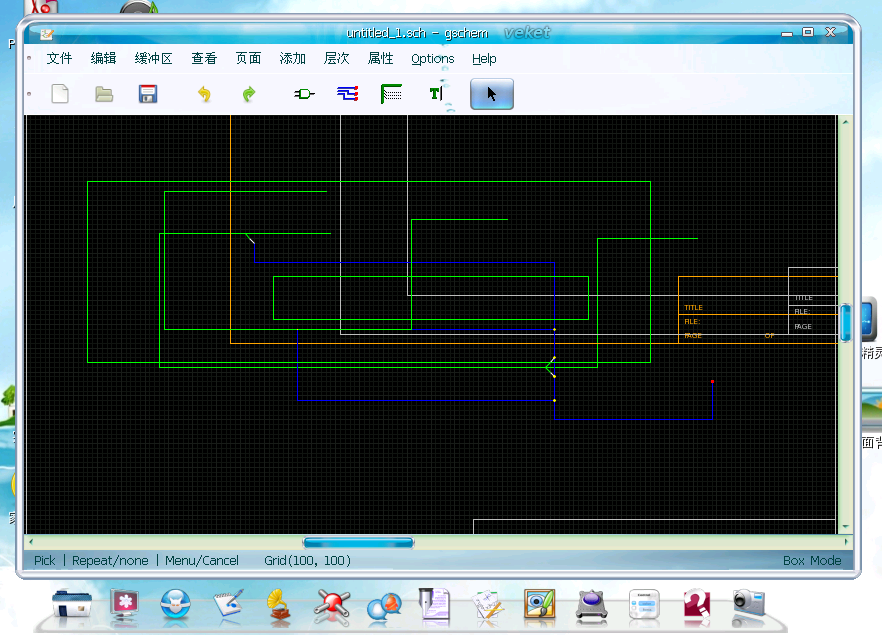Image resolution: width=882 pixels, height=635 pixels.
Task: Open the 文件 menu
Action: pyautogui.click(x=59, y=58)
